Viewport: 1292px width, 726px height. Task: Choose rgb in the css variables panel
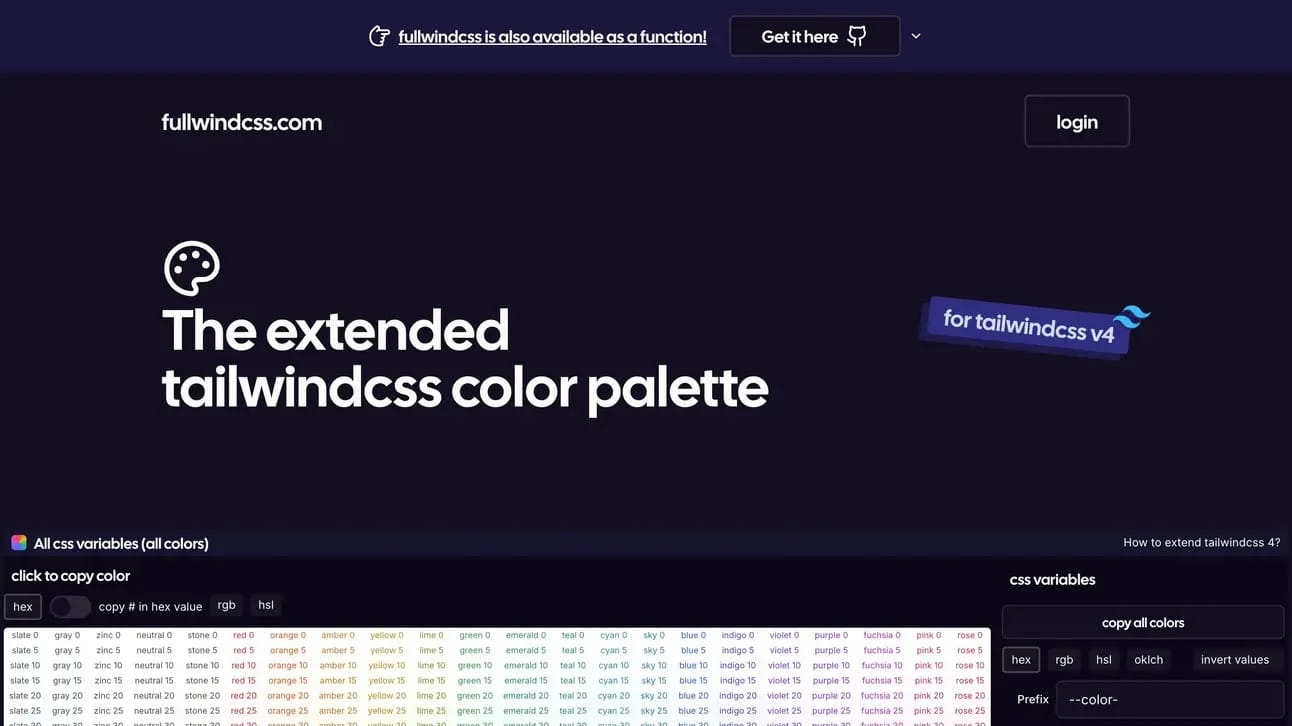(1064, 660)
